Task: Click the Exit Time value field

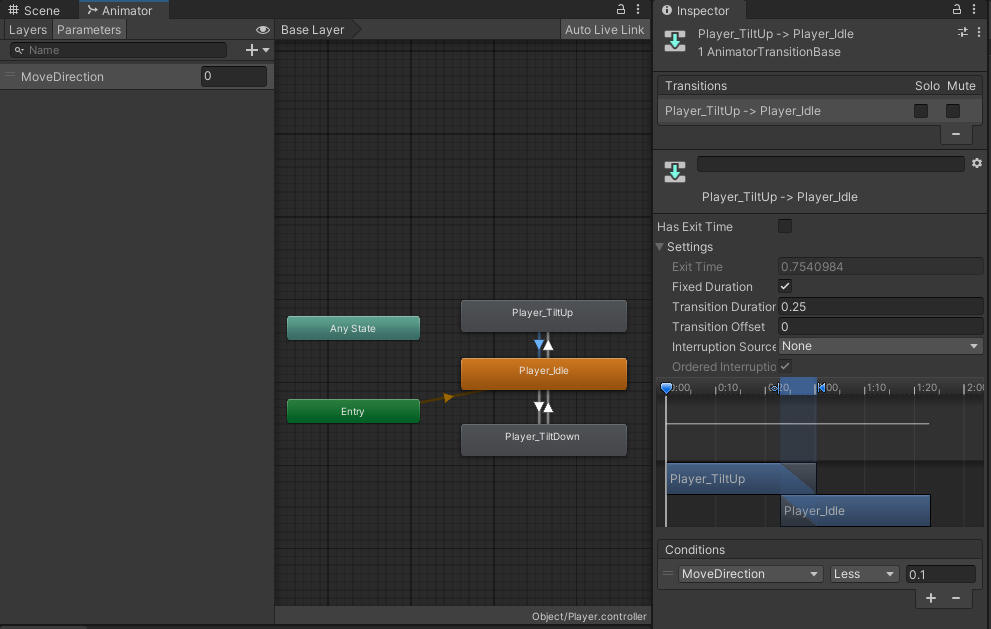Action: coord(880,267)
